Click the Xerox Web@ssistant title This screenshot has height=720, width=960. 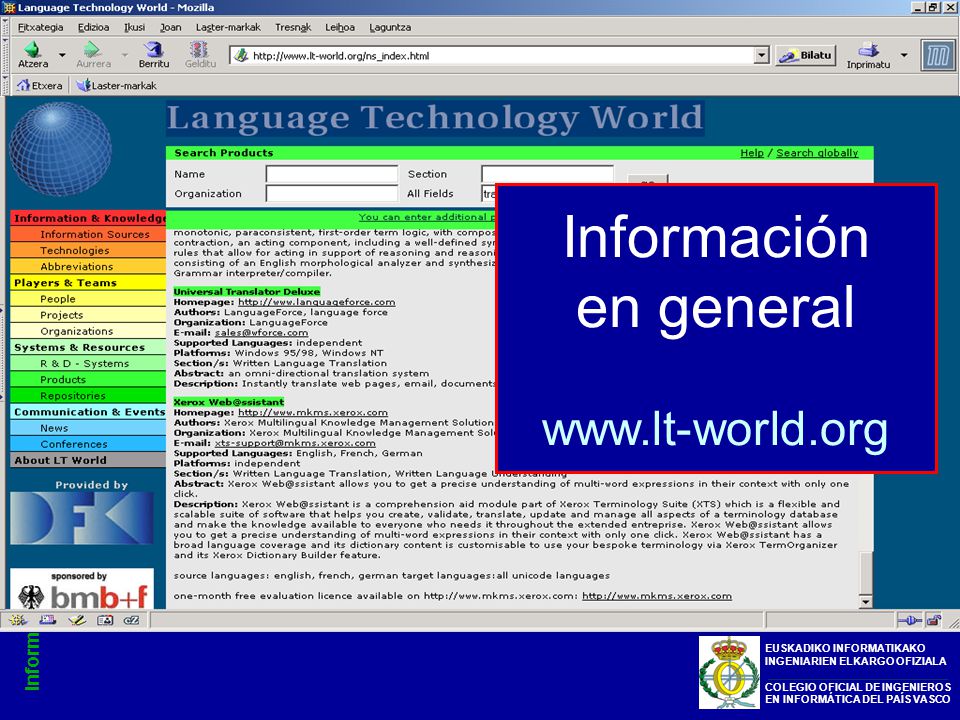[229, 402]
